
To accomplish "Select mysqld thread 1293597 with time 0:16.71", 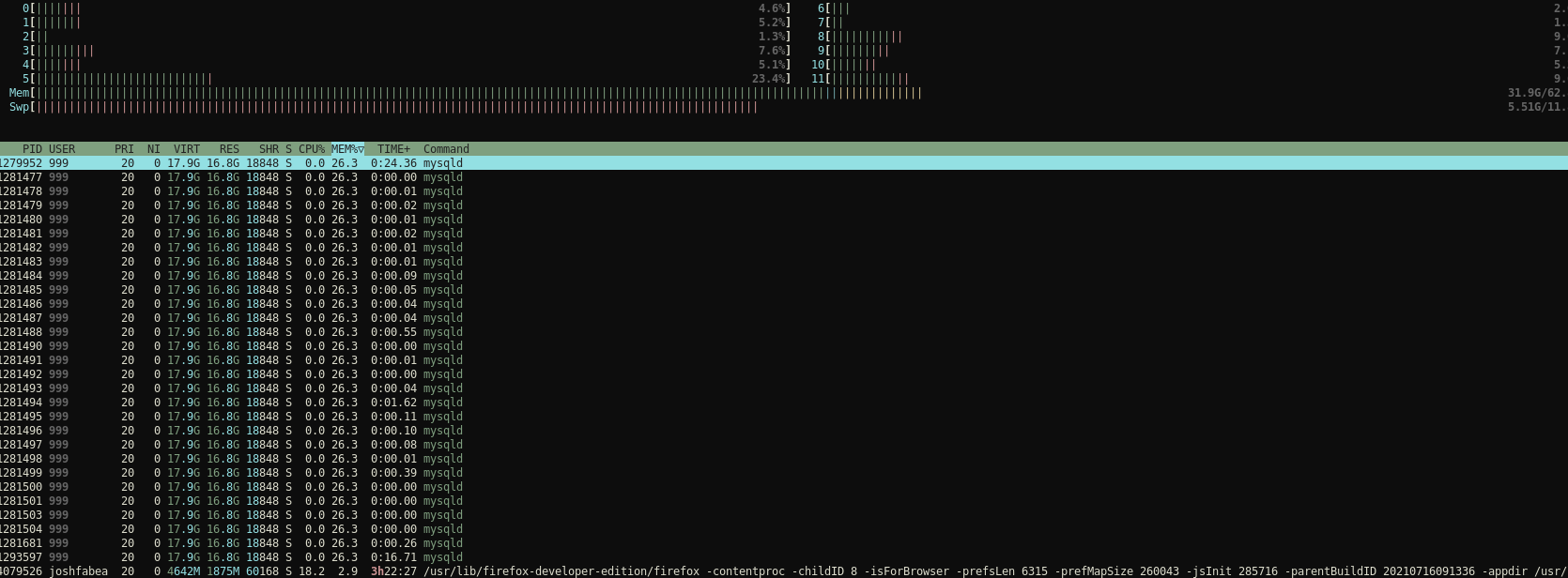I will tap(784, 557).
